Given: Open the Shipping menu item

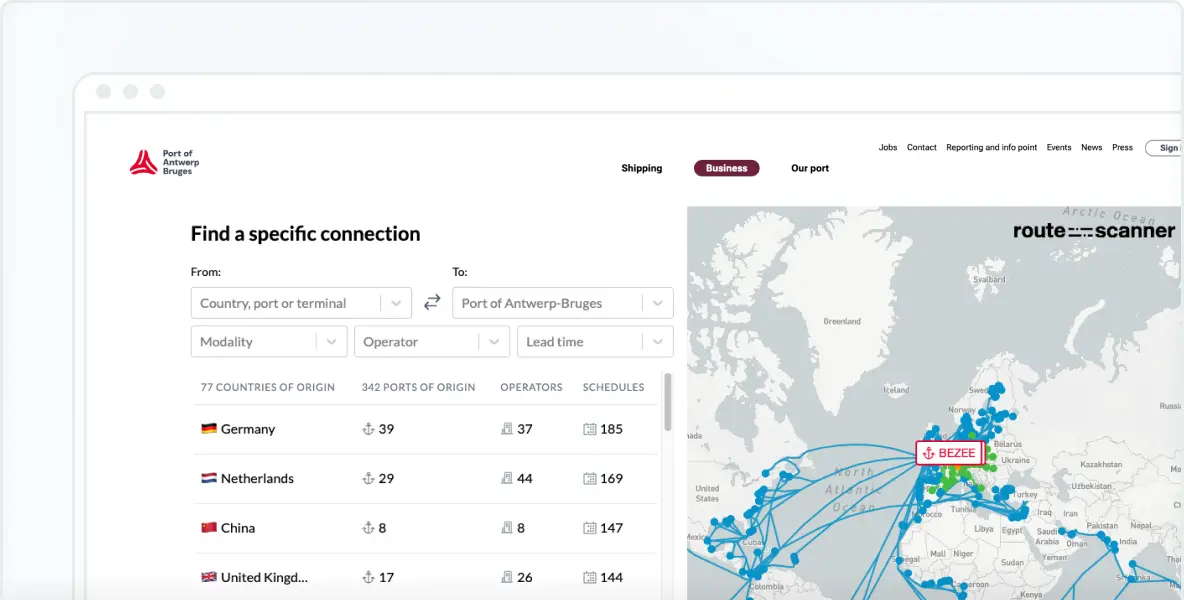Looking at the screenshot, I should coord(641,168).
